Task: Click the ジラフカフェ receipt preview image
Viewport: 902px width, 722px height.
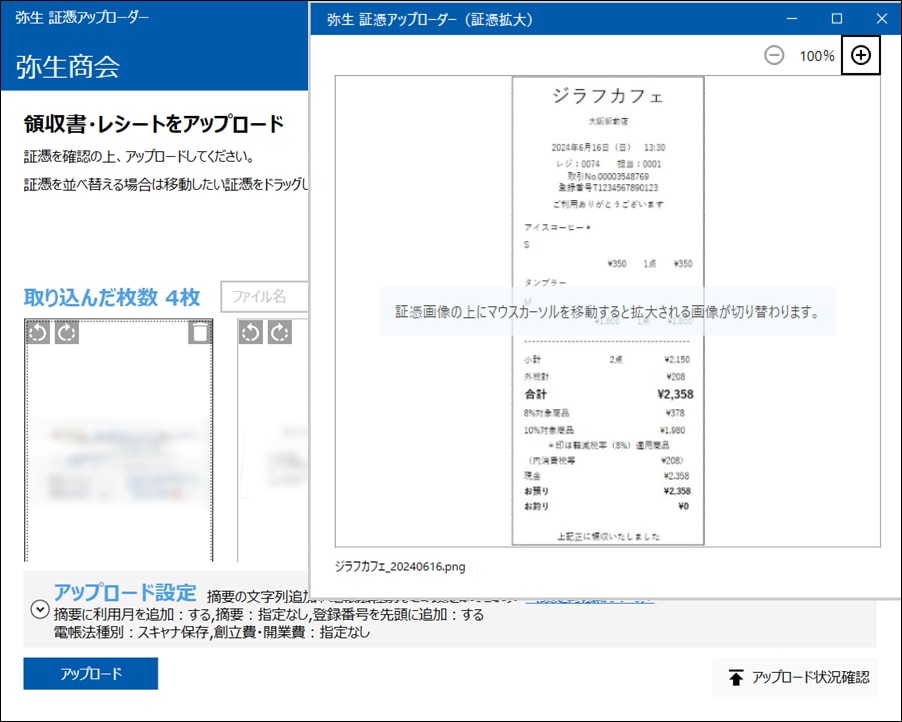Action: pyautogui.click(x=607, y=311)
